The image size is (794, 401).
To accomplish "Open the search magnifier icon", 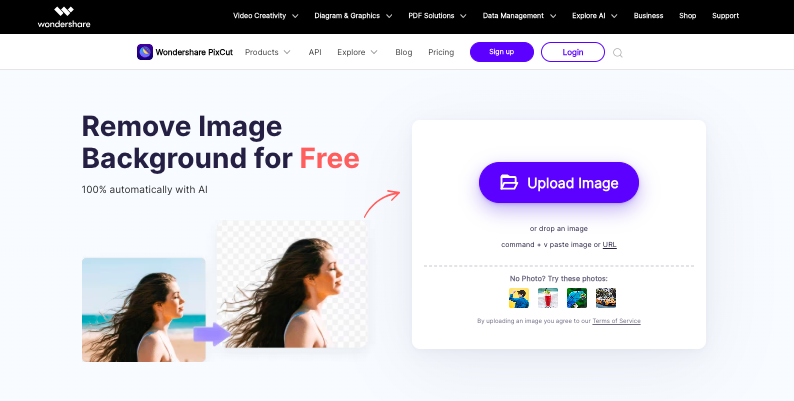I will pos(618,53).
